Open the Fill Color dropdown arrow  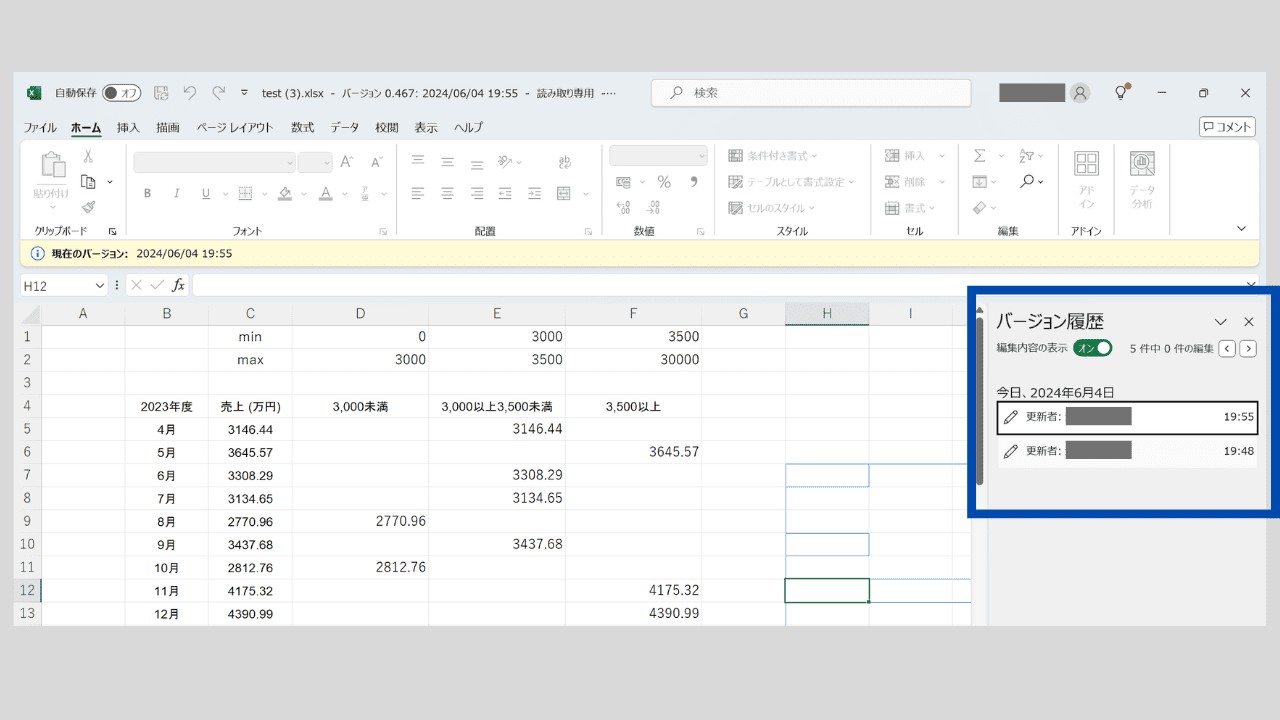[x=302, y=194]
